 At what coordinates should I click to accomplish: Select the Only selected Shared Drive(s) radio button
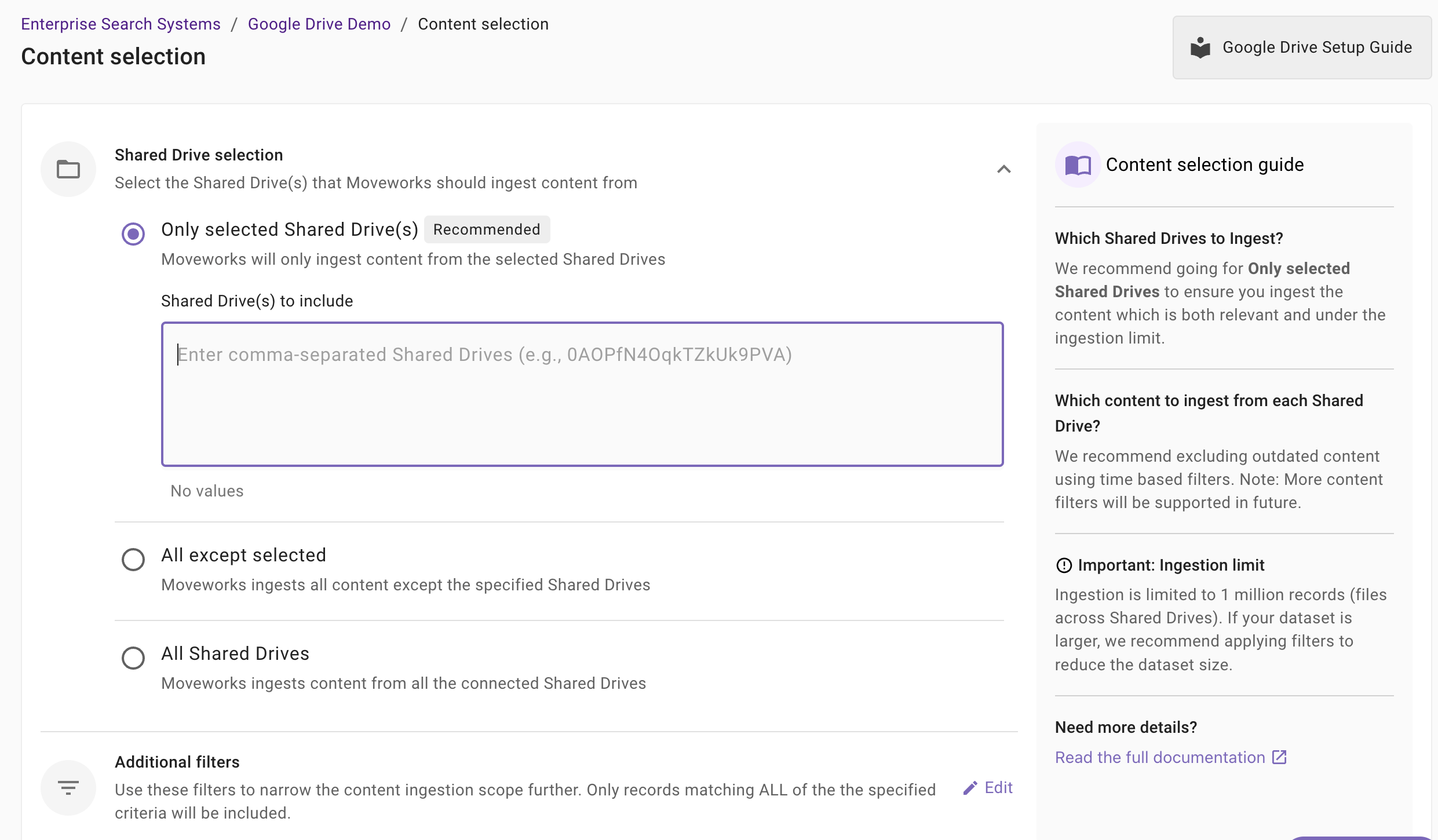(133, 234)
